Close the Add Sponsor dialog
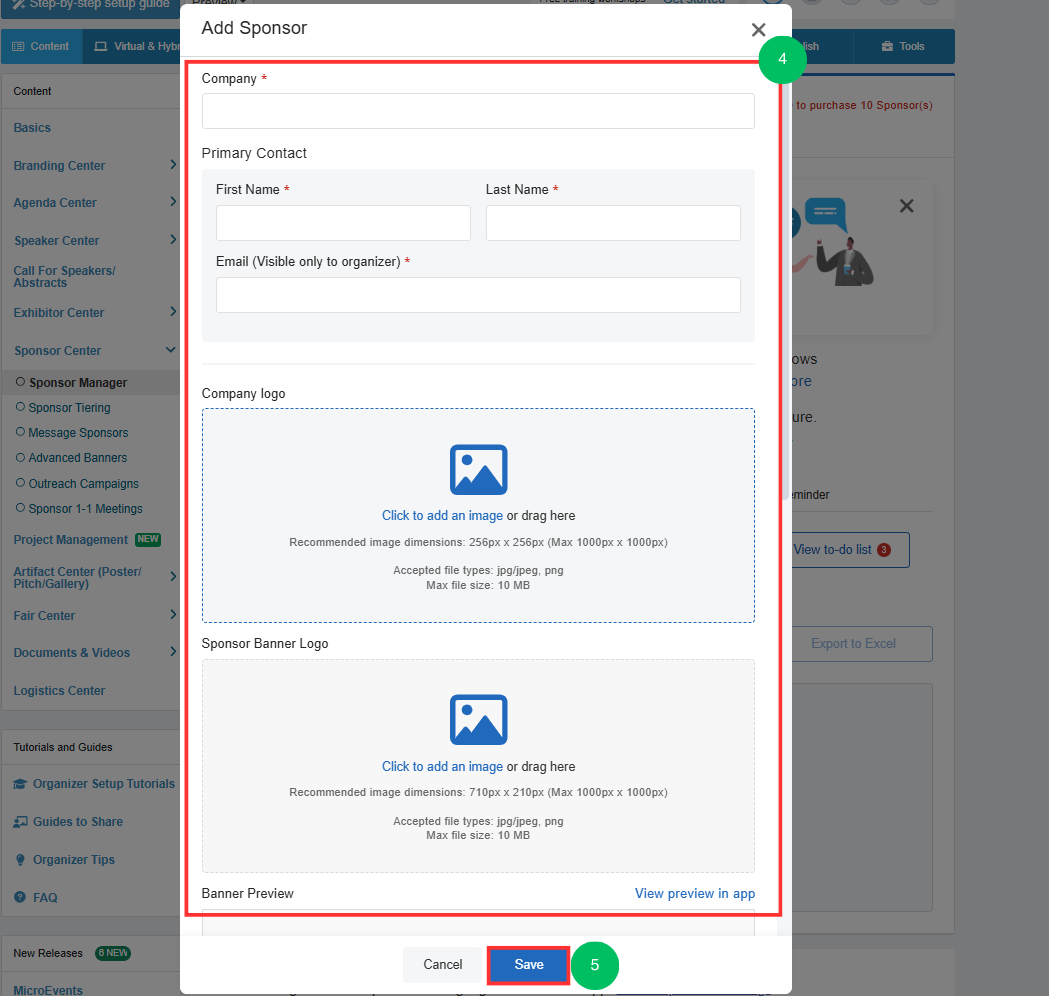Image resolution: width=1049 pixels, height=996 pixels. 758,29
